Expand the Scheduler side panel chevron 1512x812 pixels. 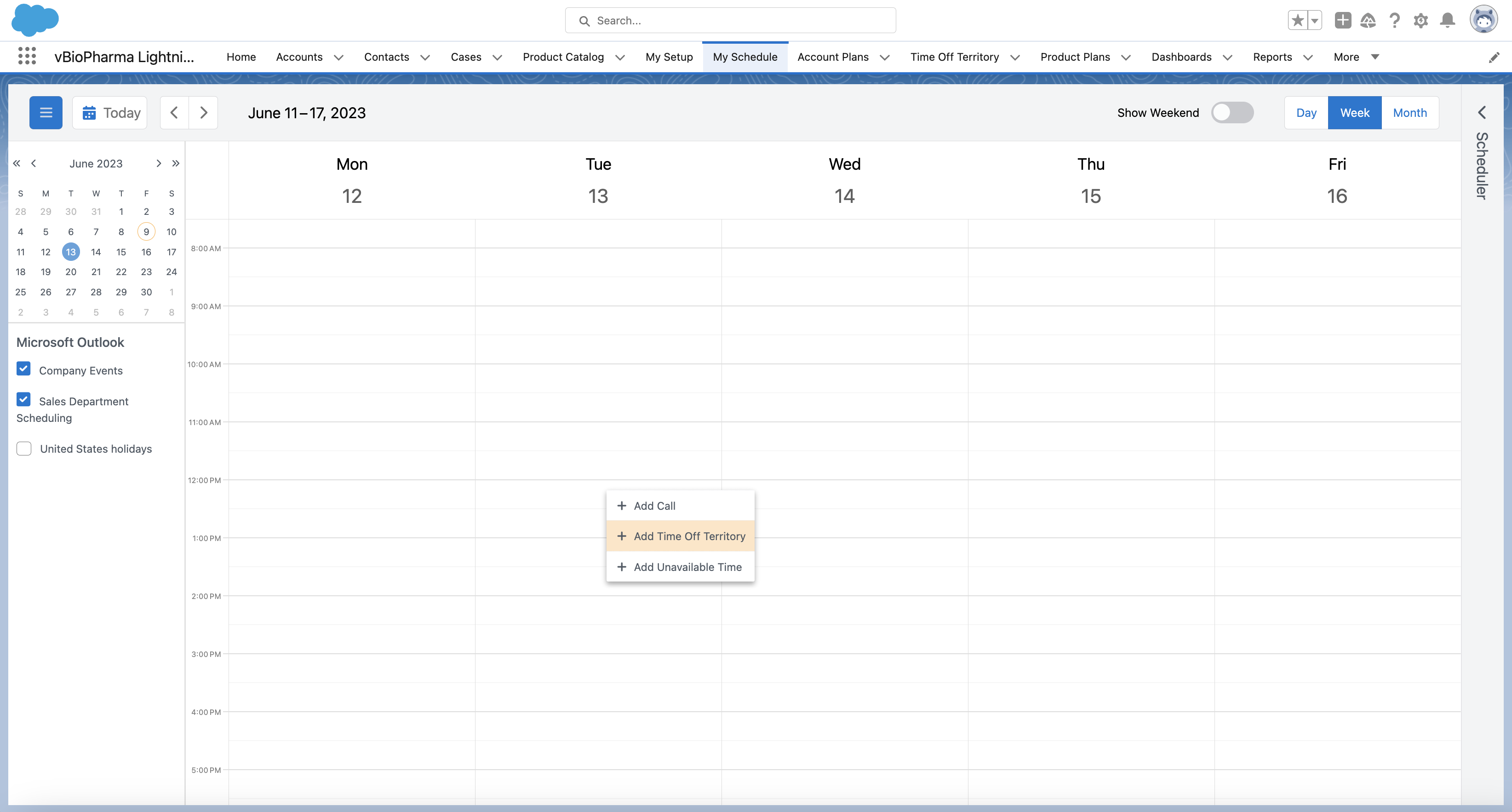click(1482, 113)
